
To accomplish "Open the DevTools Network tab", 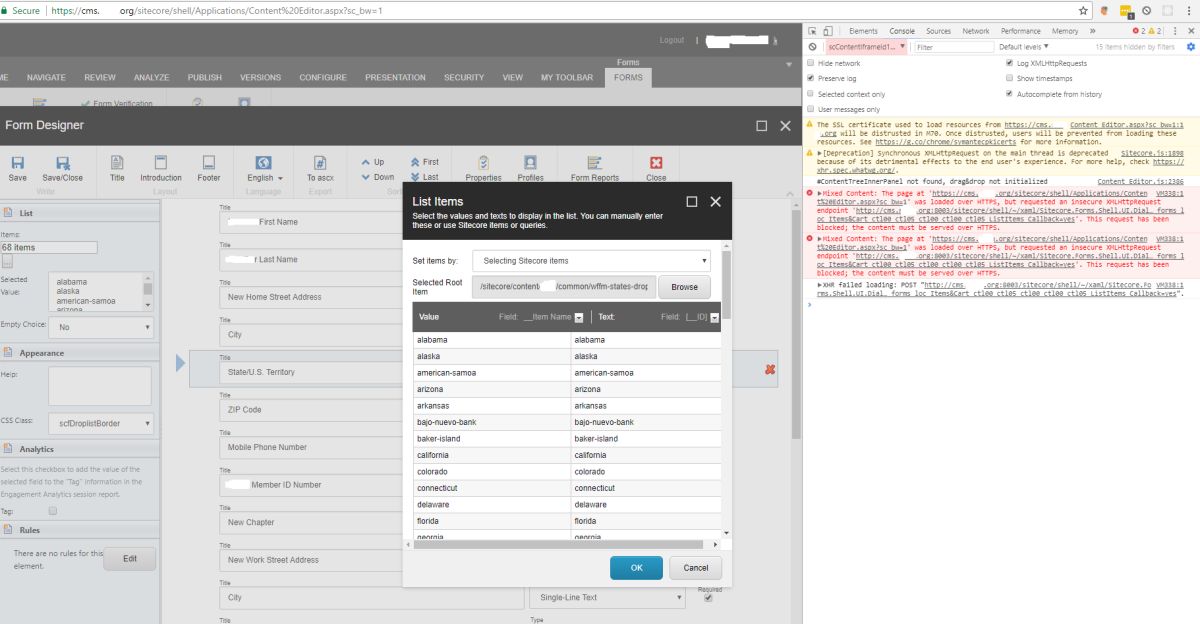I will click(x=976, y=31).
